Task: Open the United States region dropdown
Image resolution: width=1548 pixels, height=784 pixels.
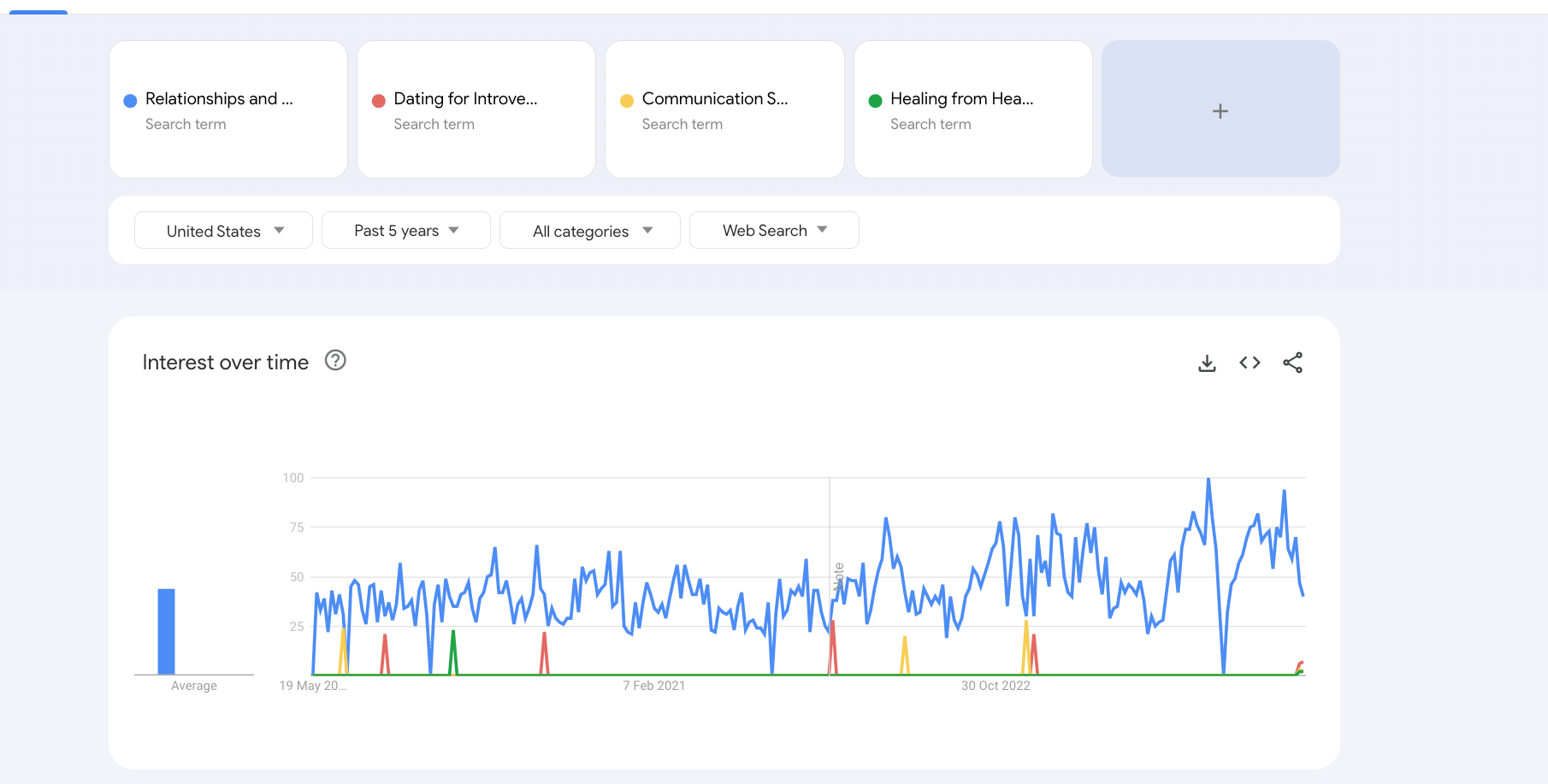Action: 223,231
